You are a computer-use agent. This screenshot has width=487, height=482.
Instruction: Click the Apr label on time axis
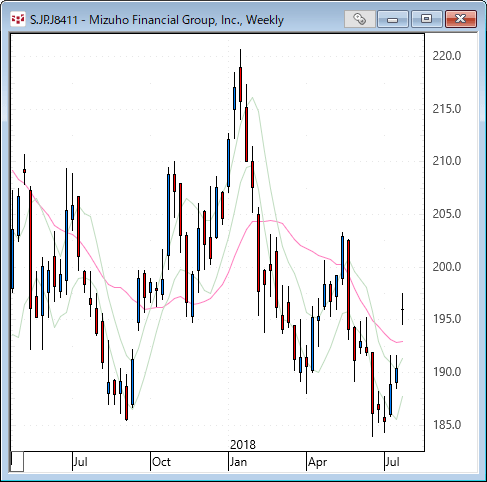pyautogui.click(x=318, y=462)
